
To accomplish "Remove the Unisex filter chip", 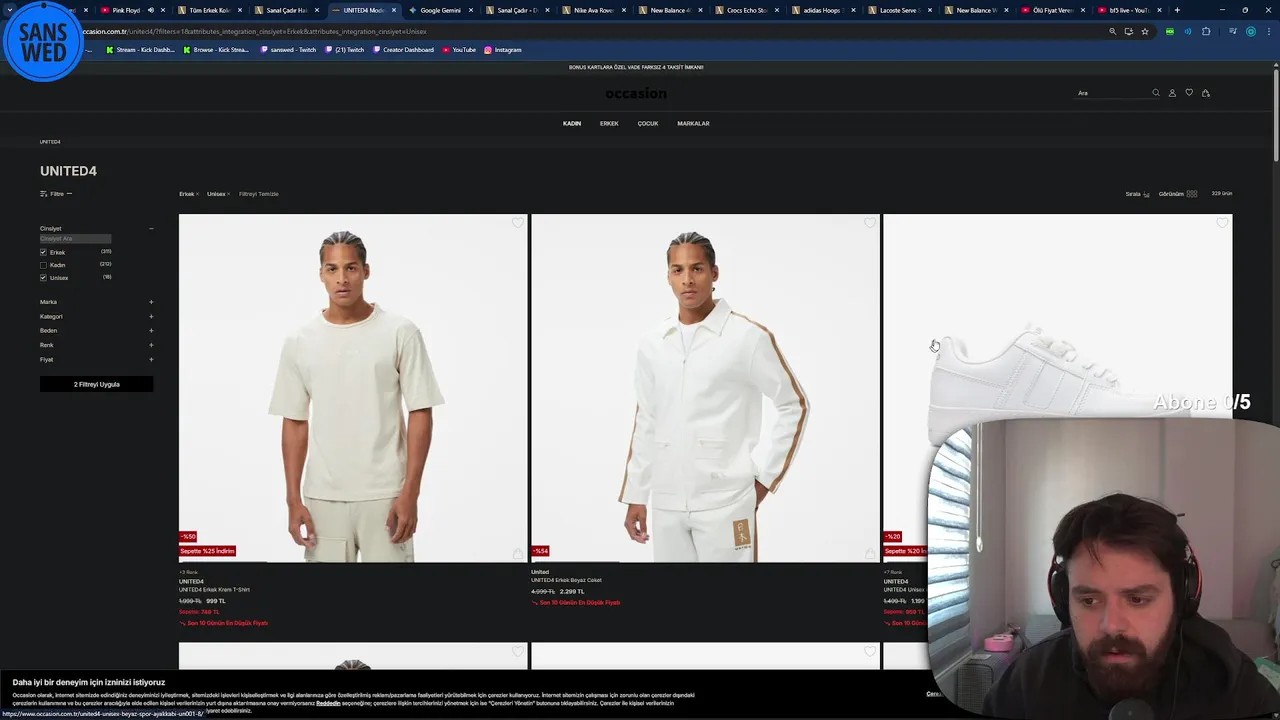I will pyautogui.click(x=229, y=194).
